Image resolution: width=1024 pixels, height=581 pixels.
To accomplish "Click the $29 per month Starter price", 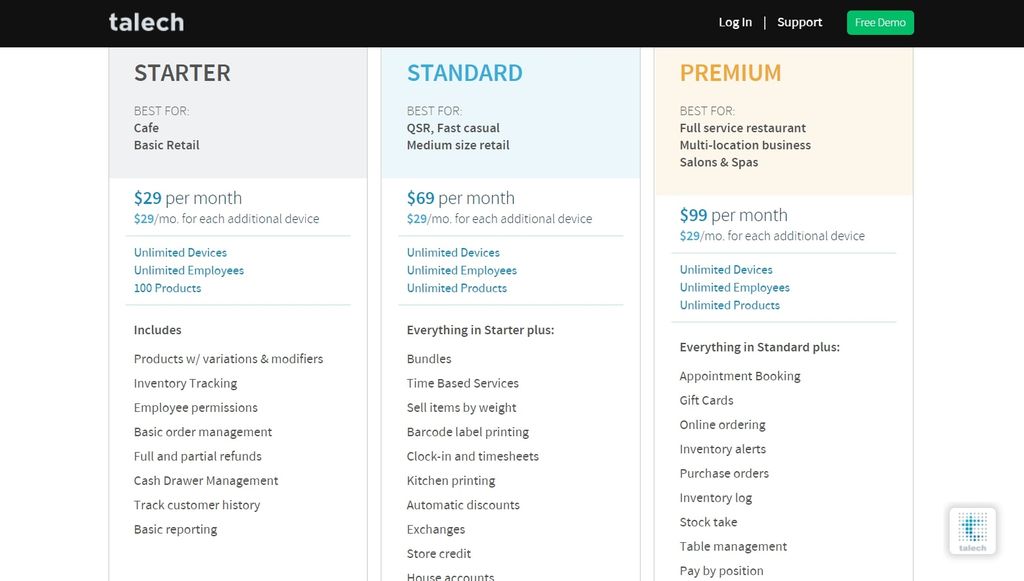I will (188, 198).
